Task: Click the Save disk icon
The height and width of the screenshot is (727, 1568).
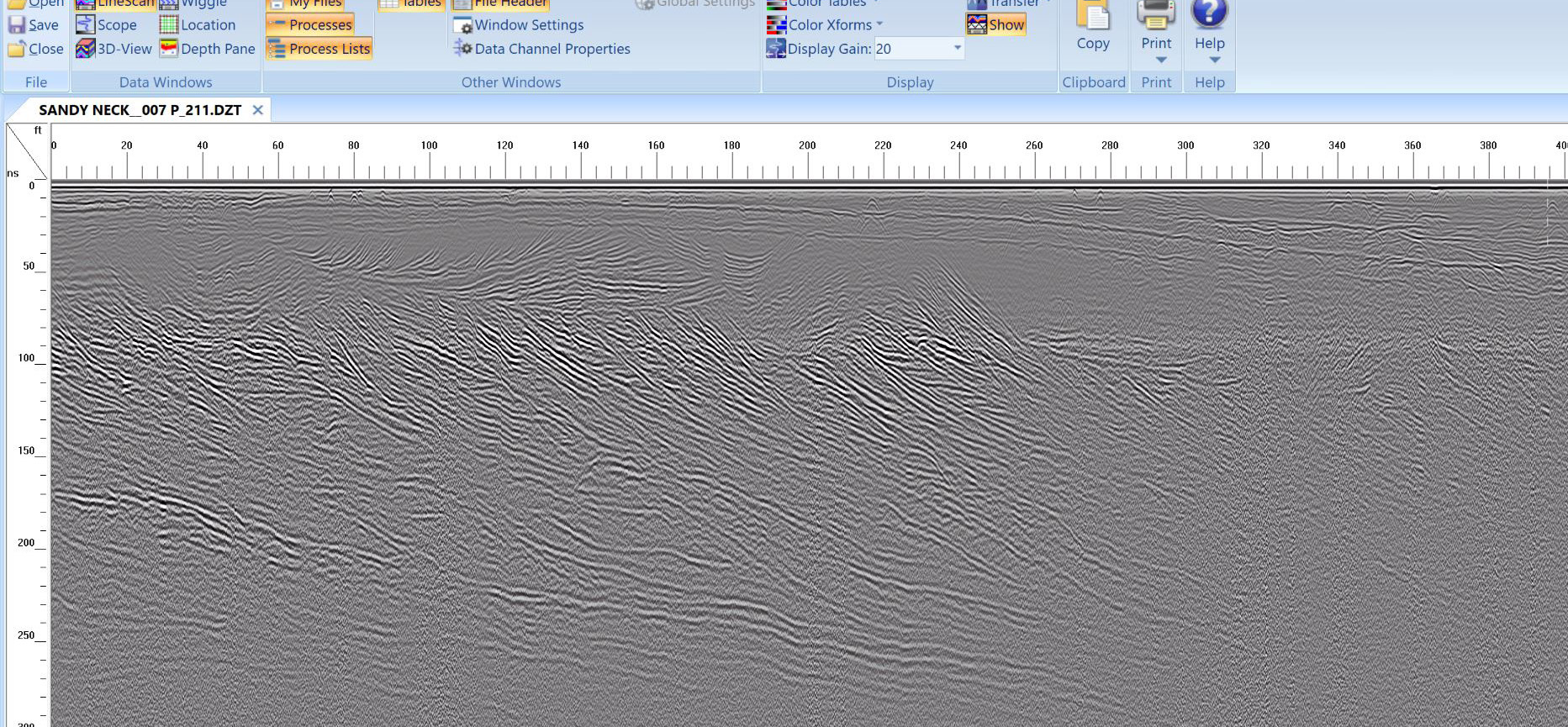Action: point(17,25)
